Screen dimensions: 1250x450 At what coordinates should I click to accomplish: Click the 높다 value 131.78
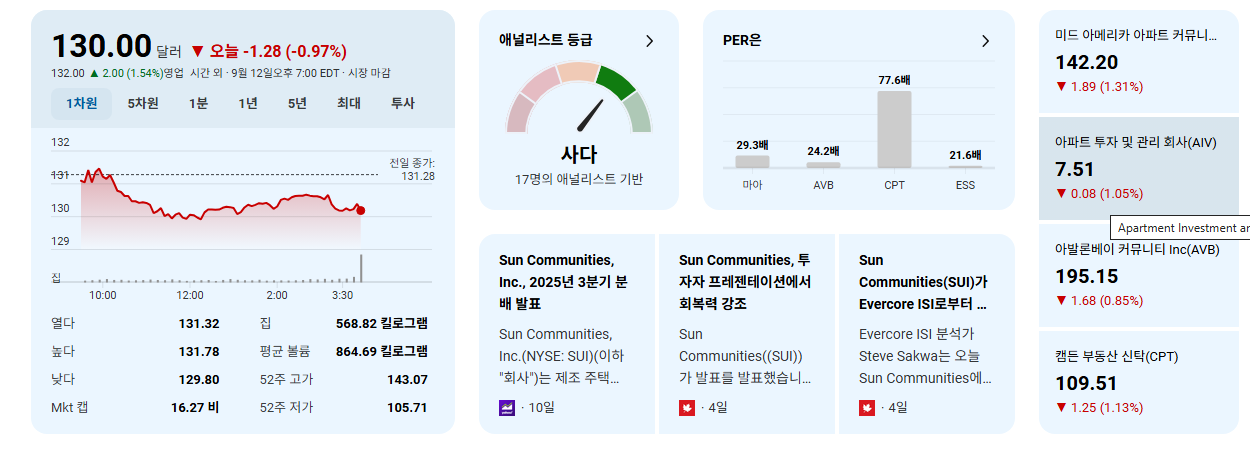click(x=199, y=351)
